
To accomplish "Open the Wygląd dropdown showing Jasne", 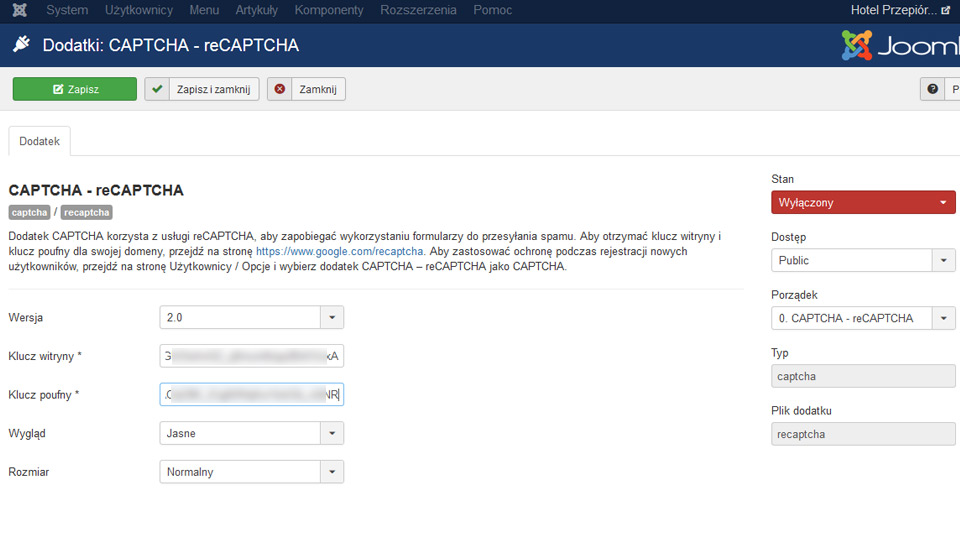I will click(252, 433).
